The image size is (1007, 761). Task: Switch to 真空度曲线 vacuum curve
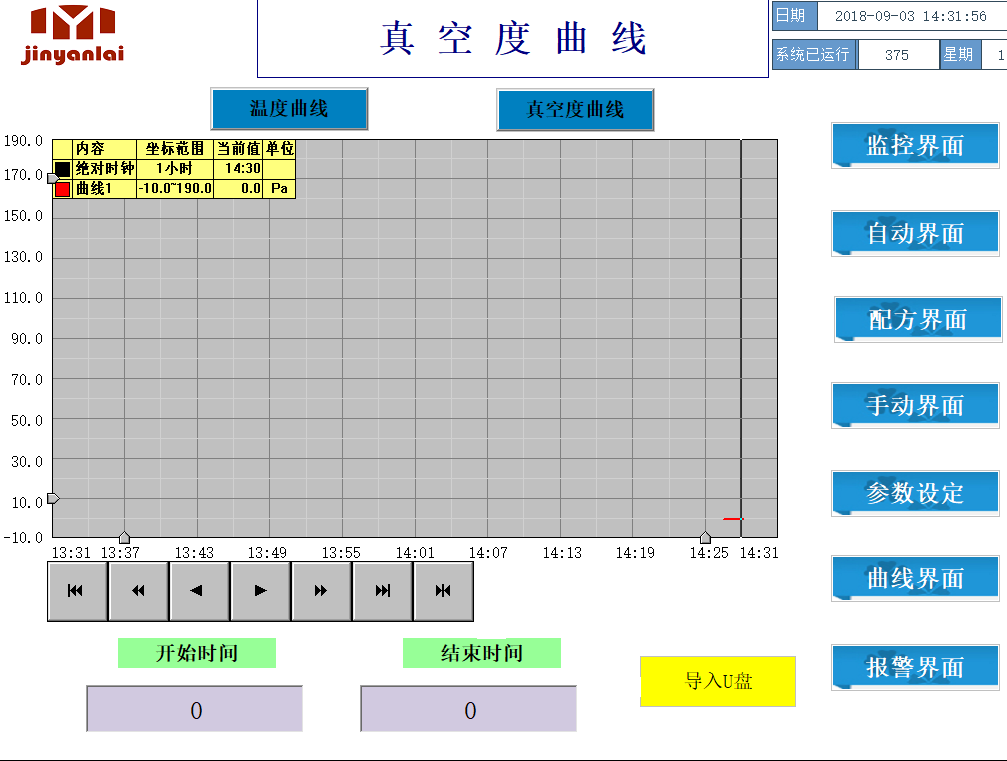point(575,110)
